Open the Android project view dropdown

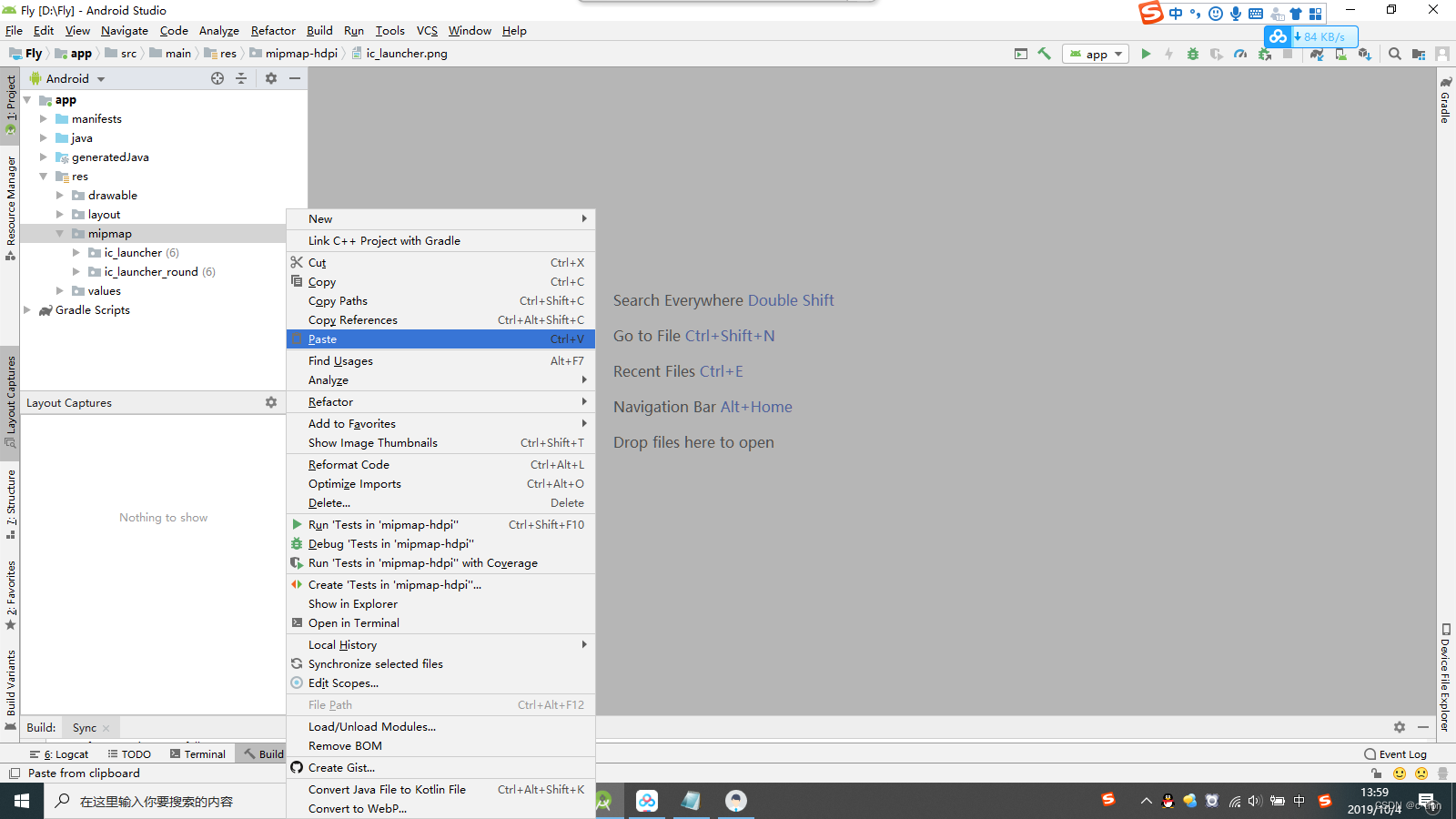pos(68,78)
